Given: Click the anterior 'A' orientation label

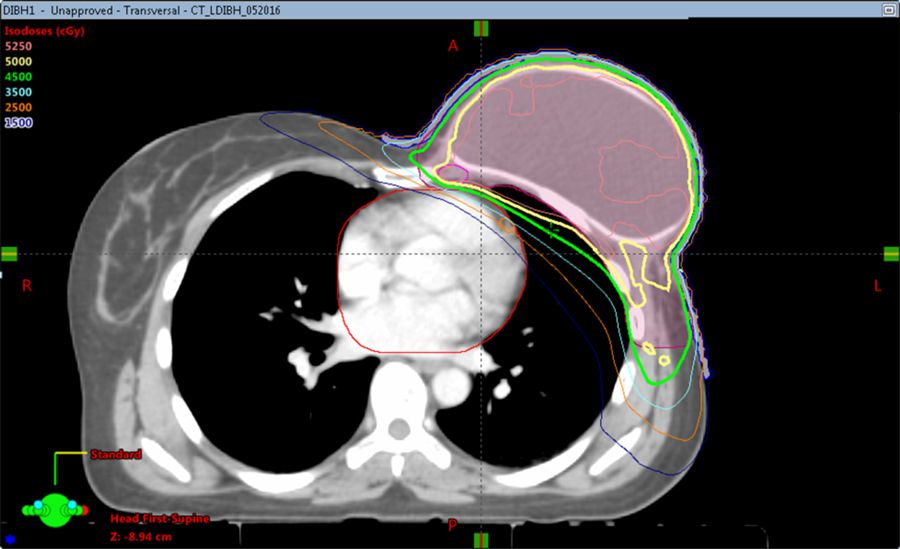Looking at the screenshot, I should click(453, 46).
